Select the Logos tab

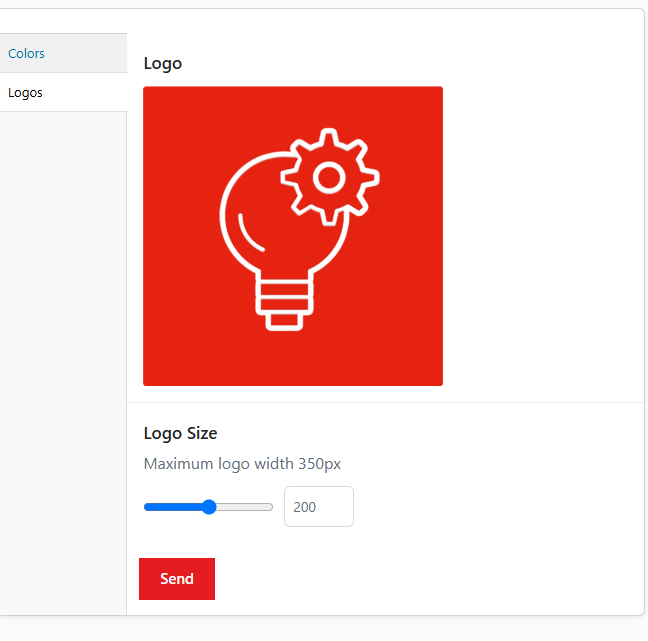point(26,93)
